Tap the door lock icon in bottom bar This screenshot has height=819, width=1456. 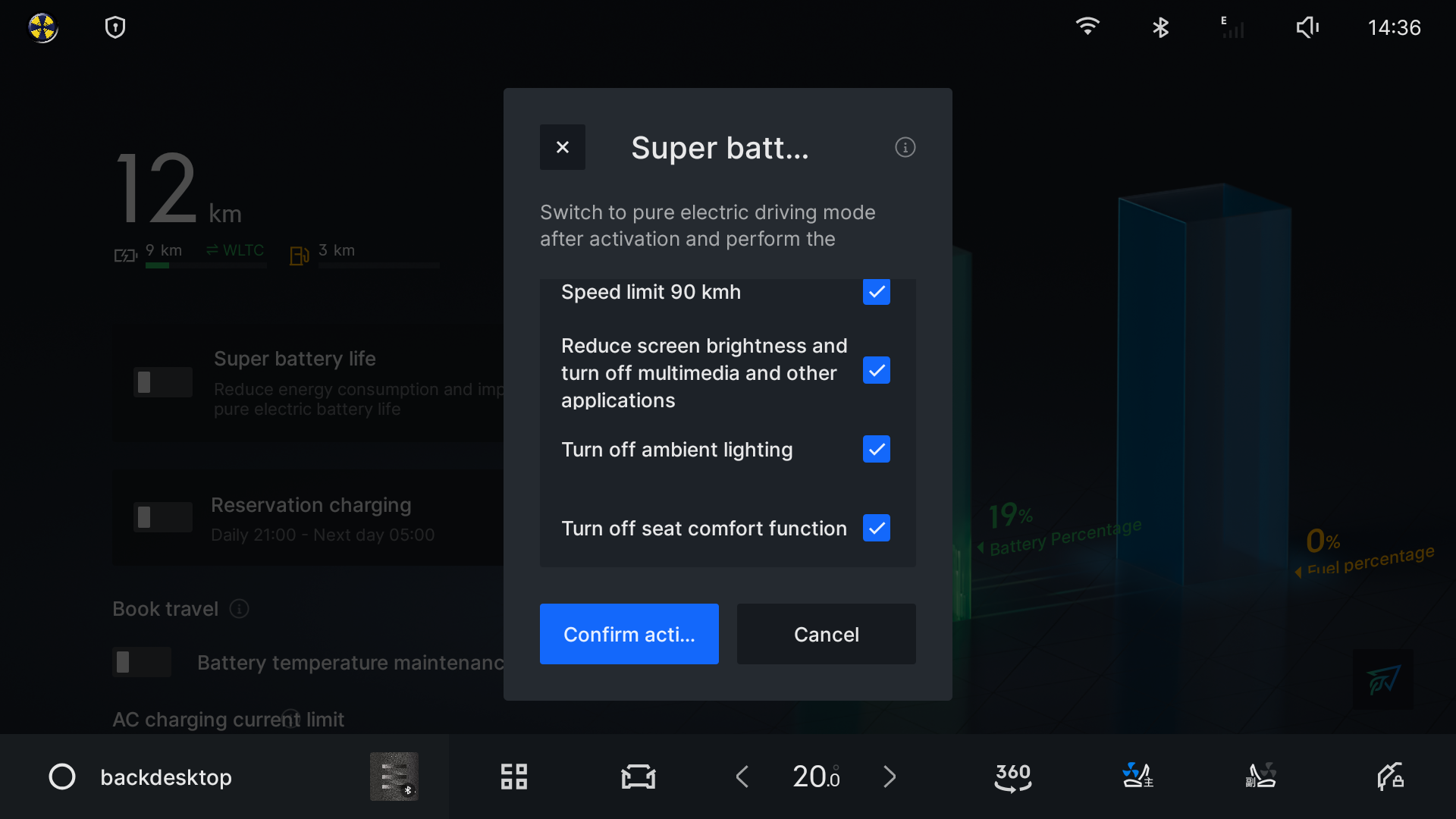(x=1390, y=777)
